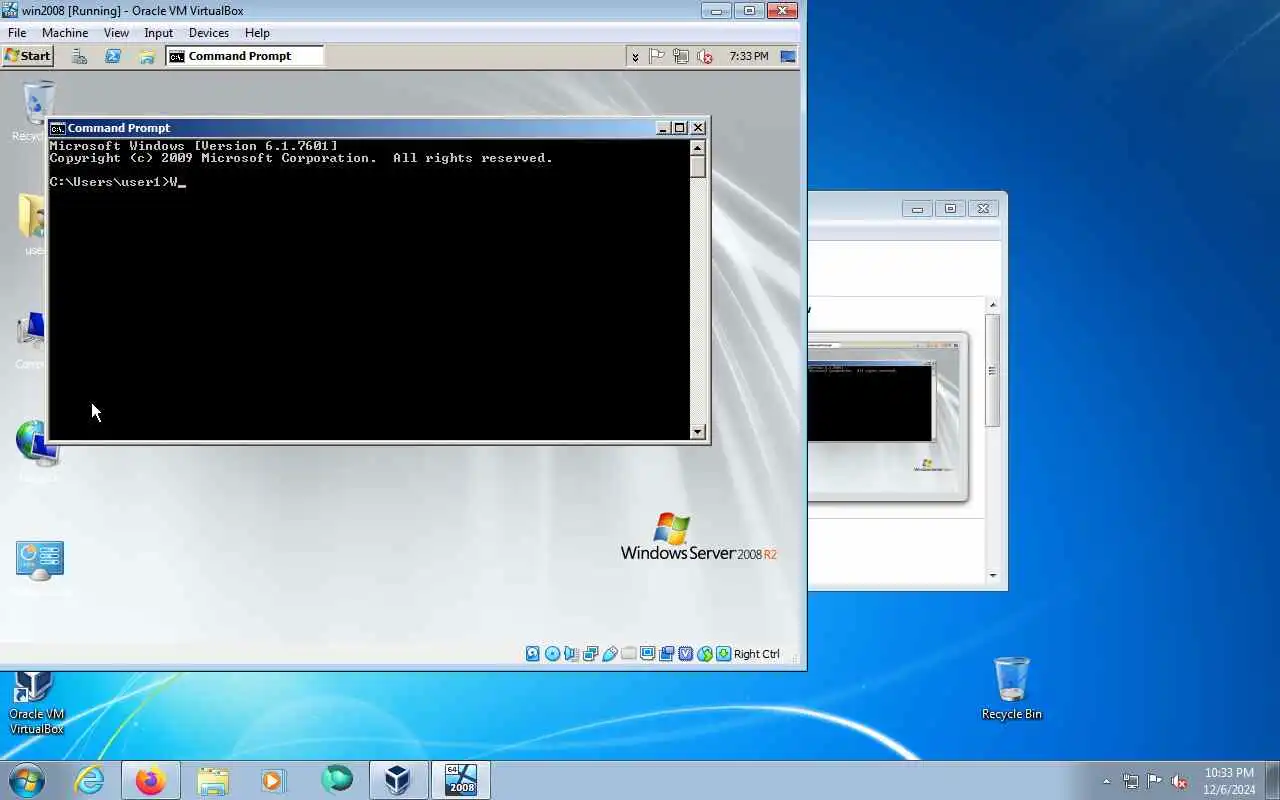The image size is (1280, 800).
Task: Open Firefox from host taskbar
Action: pyautogui.click(x=151, y=780)
